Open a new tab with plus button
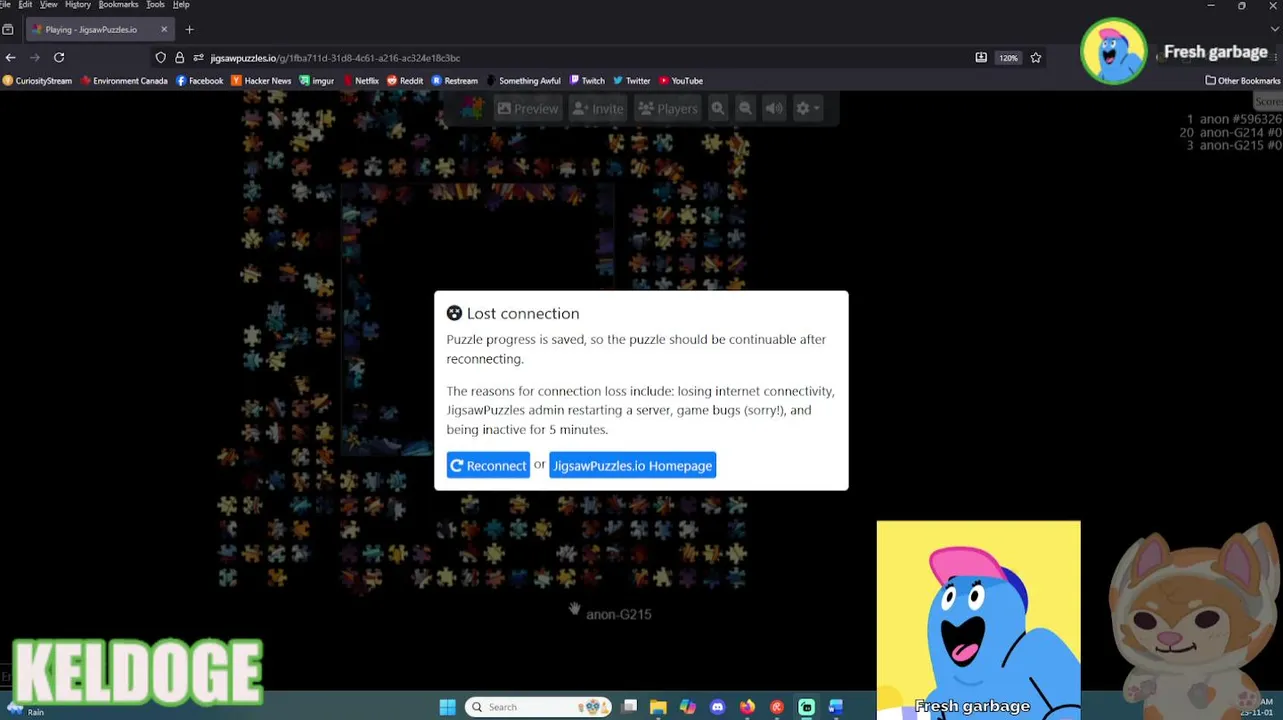The width and height of the screenshot is (1283, 720). tap(189, 29)
